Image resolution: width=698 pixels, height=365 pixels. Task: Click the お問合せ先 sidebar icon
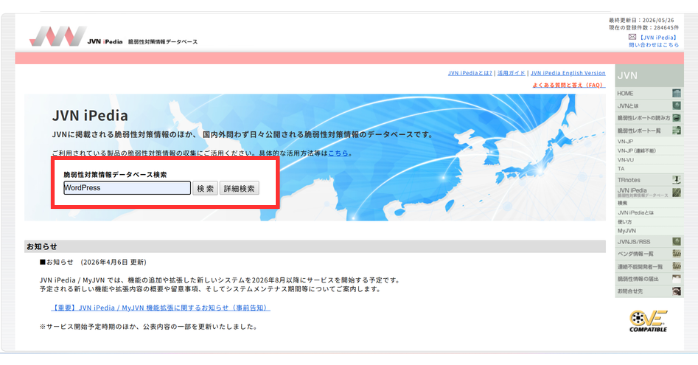[676, 291]
